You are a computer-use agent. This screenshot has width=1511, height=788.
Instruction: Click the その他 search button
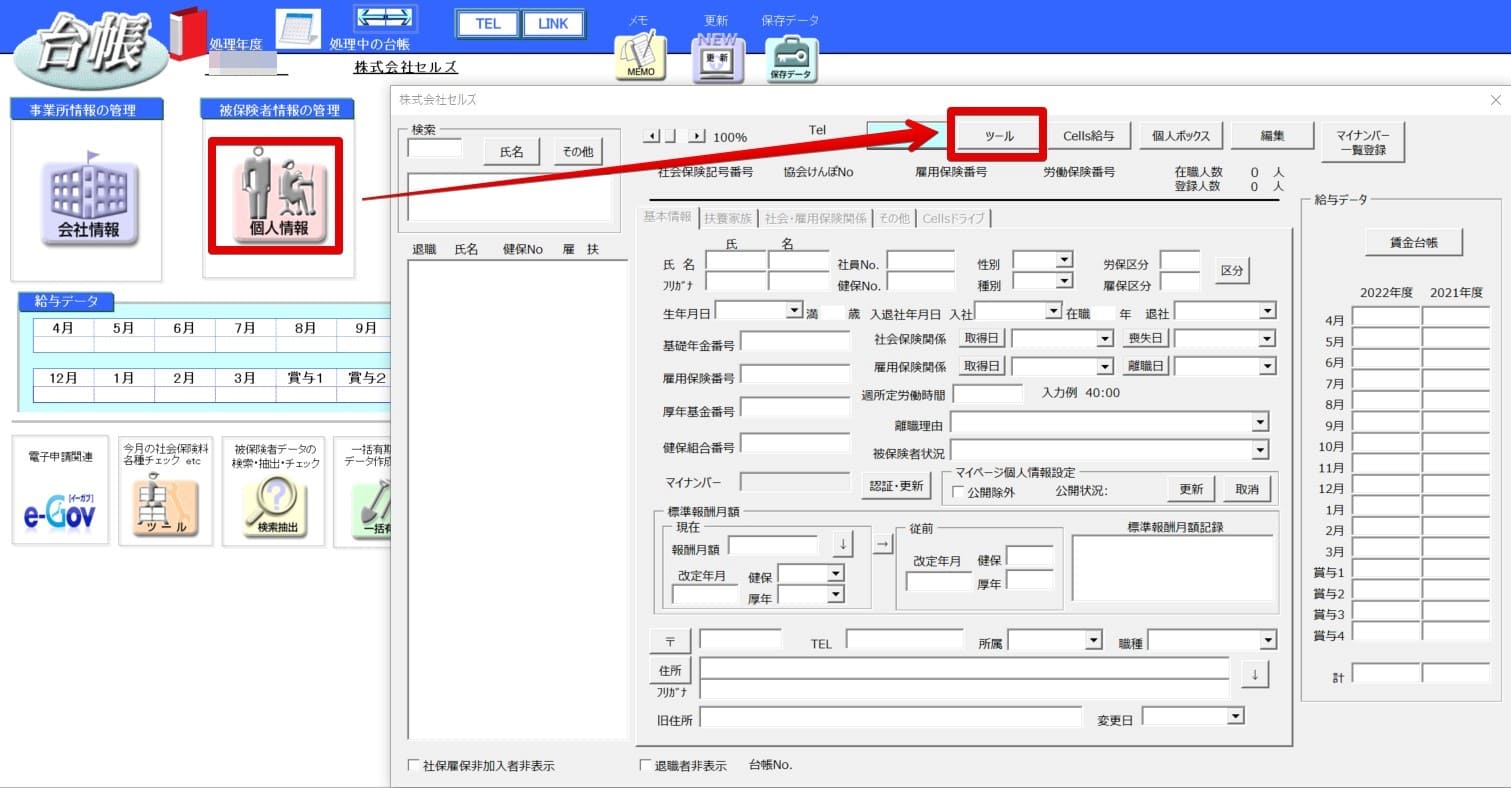tap(577, 152)
